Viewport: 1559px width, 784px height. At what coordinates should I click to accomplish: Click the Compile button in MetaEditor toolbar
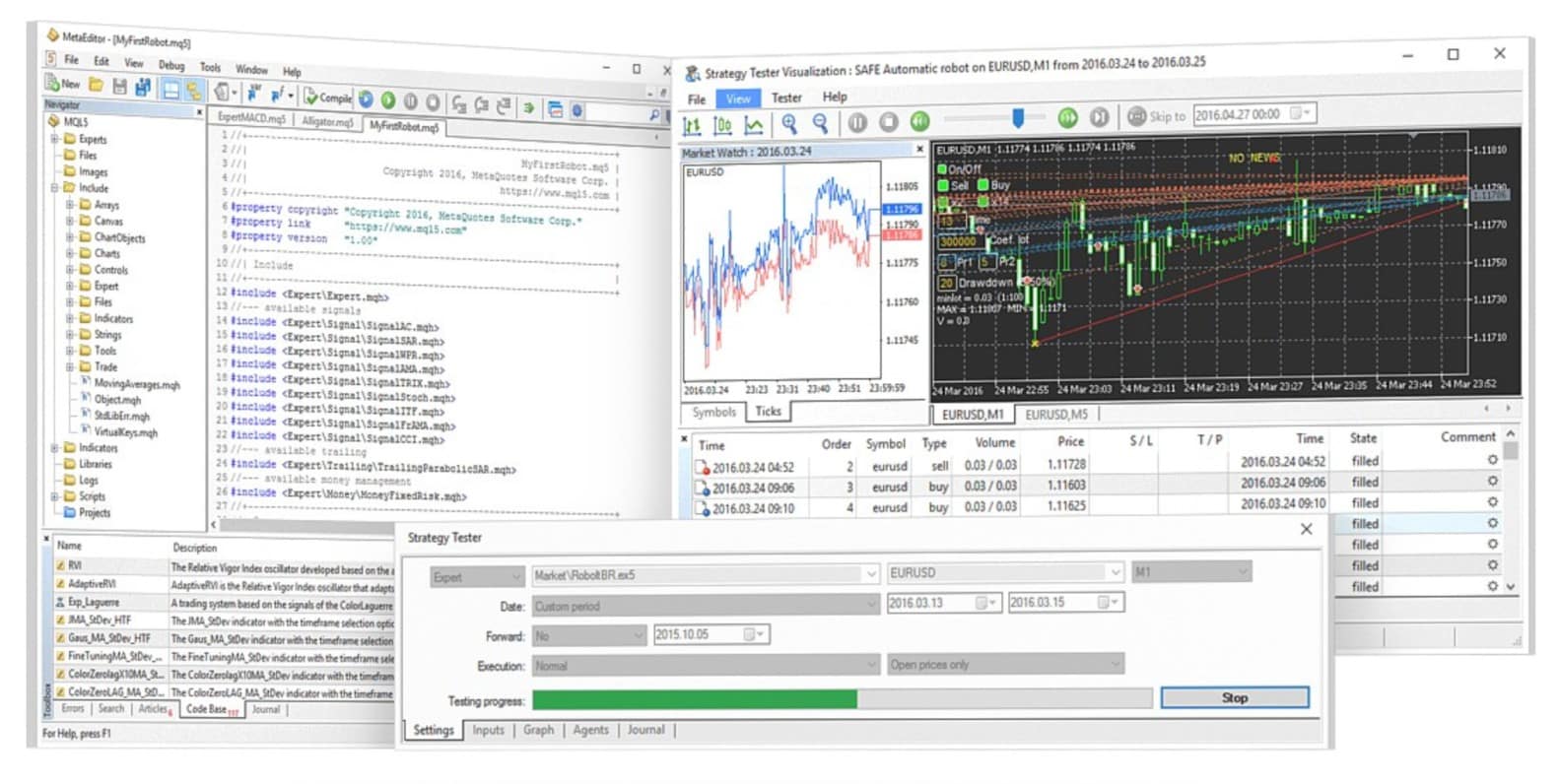(x=327, y=97)
